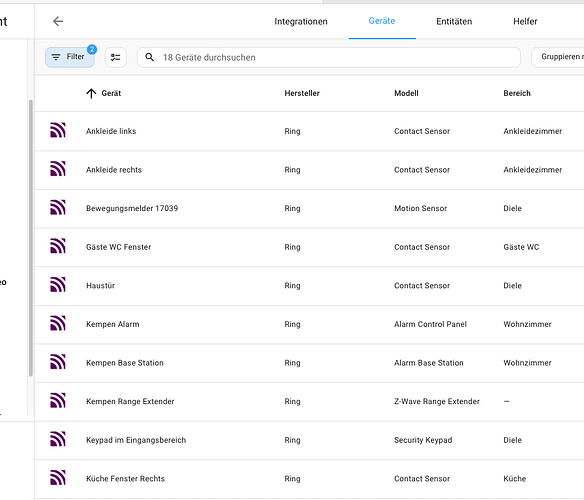Click the Ring icon beside Bewegungsmelder 17039
Image resolution: width=584 pixels, height=500 pixels.
coord(58,207)
